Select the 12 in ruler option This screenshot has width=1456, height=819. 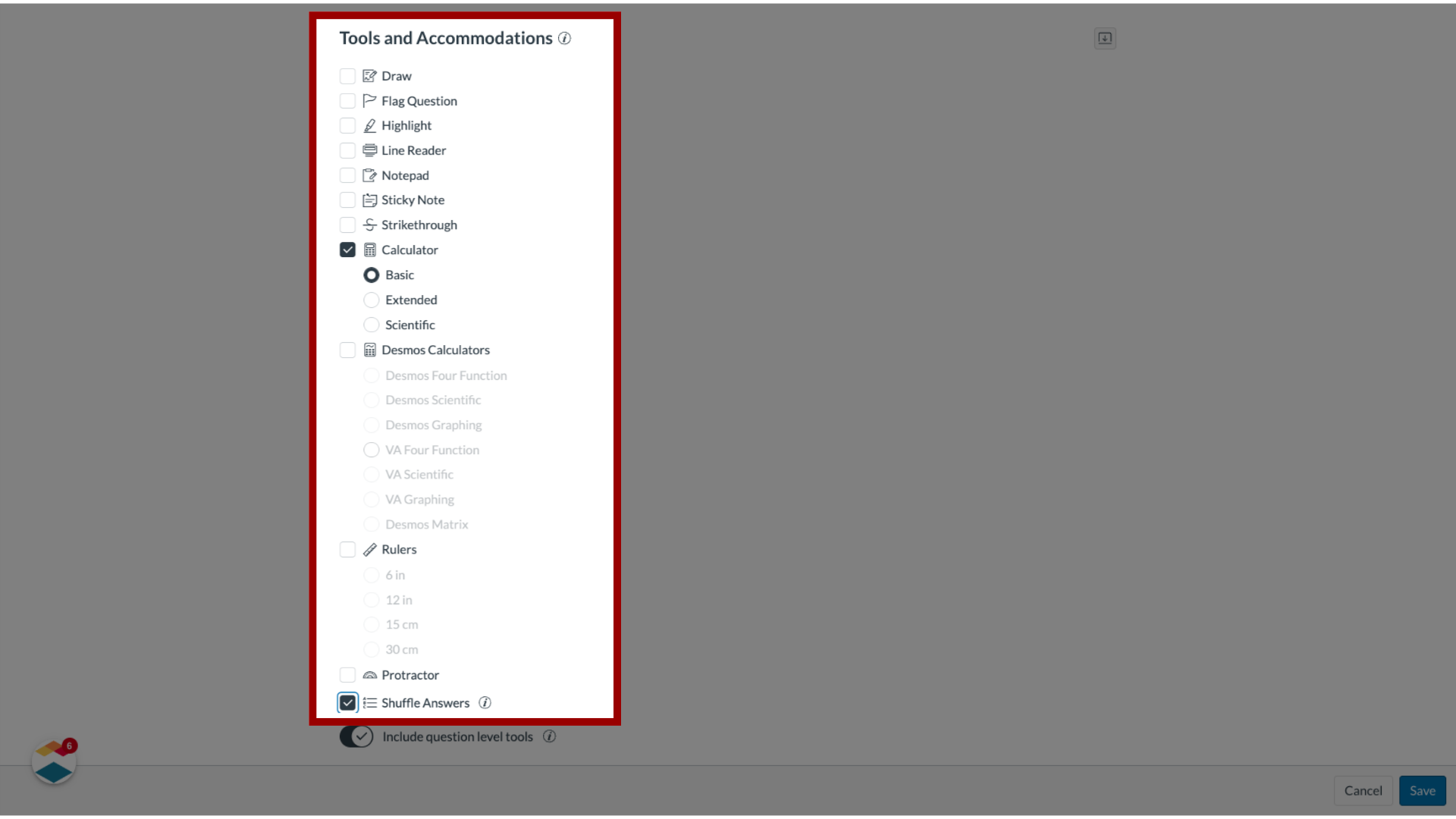pyautogui.click(x=371, y=599)
